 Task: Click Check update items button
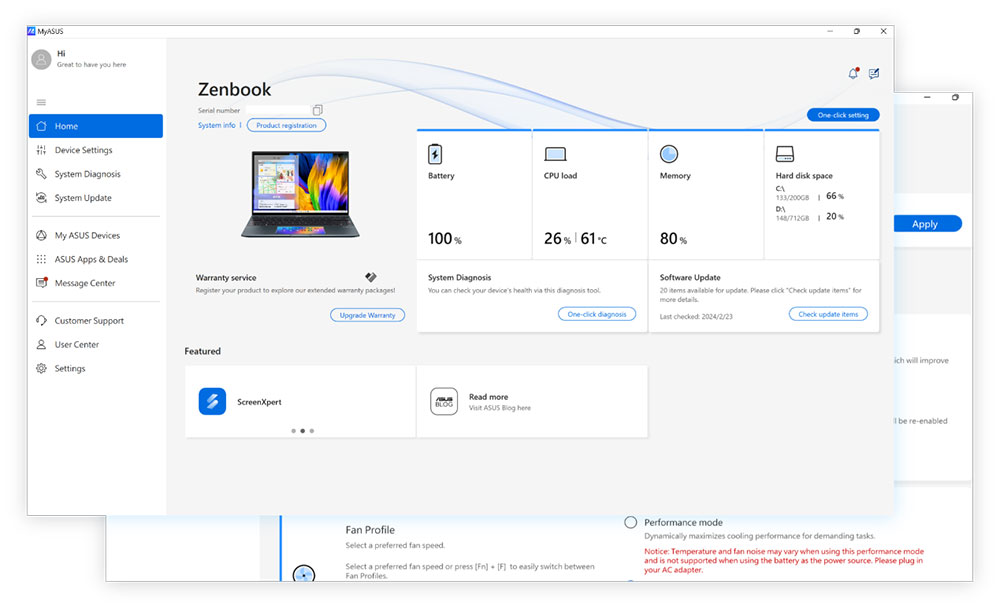[828, 314]
